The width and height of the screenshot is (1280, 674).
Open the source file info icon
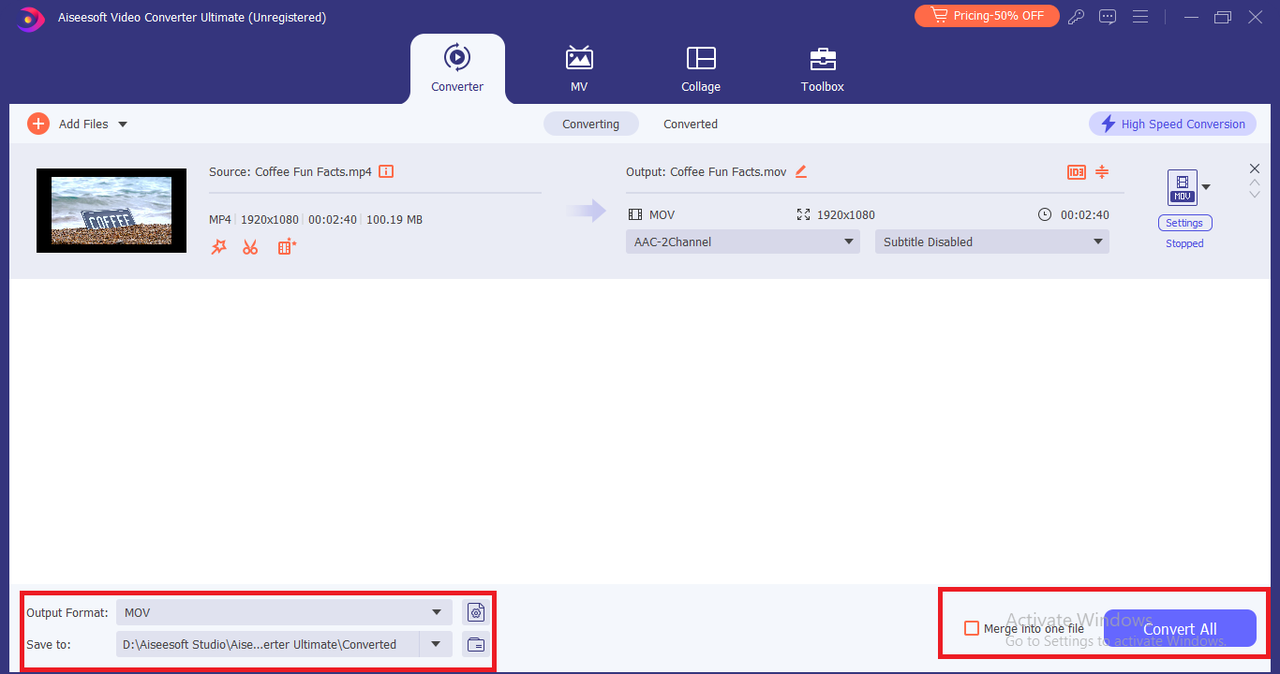pyautogui.click(x=386, y=171)
